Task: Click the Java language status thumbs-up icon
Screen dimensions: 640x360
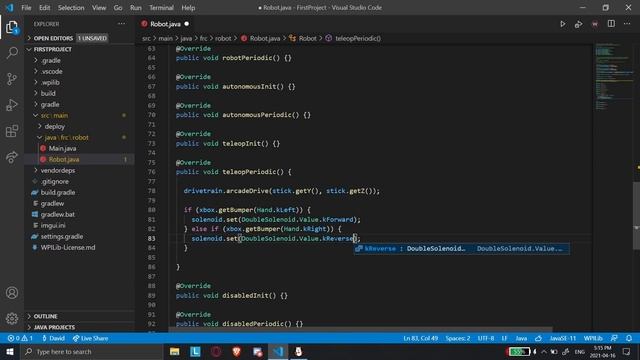Action: pyautogui.click(x=538, y=338)
